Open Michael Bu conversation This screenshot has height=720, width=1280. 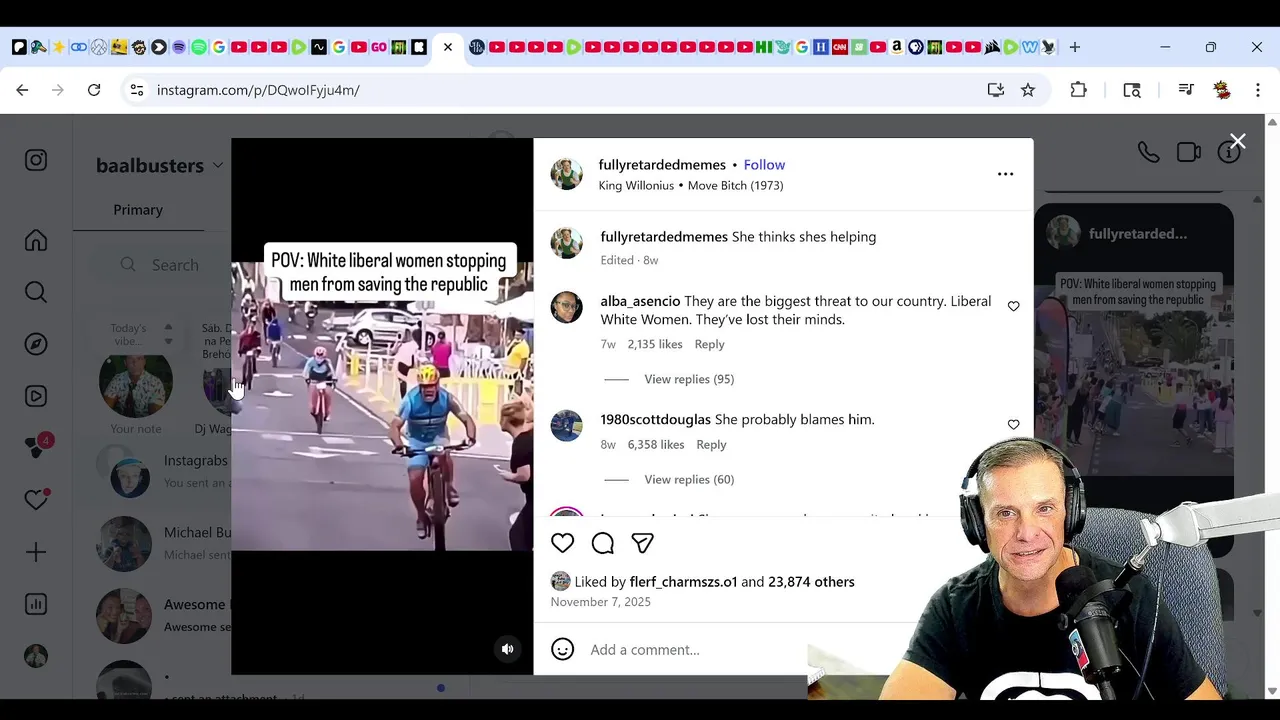(164, 543)
